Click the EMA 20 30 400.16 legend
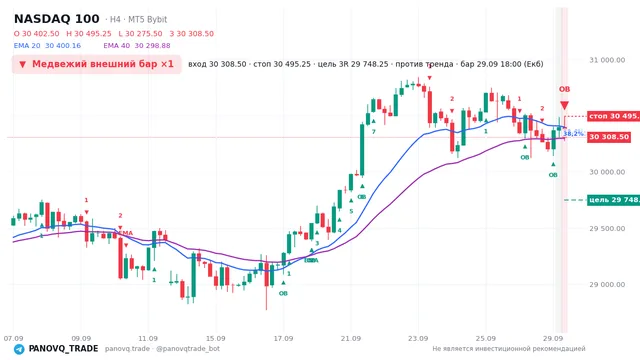The width and height of the screenshot is (640, 360). (x=47, y=46)
